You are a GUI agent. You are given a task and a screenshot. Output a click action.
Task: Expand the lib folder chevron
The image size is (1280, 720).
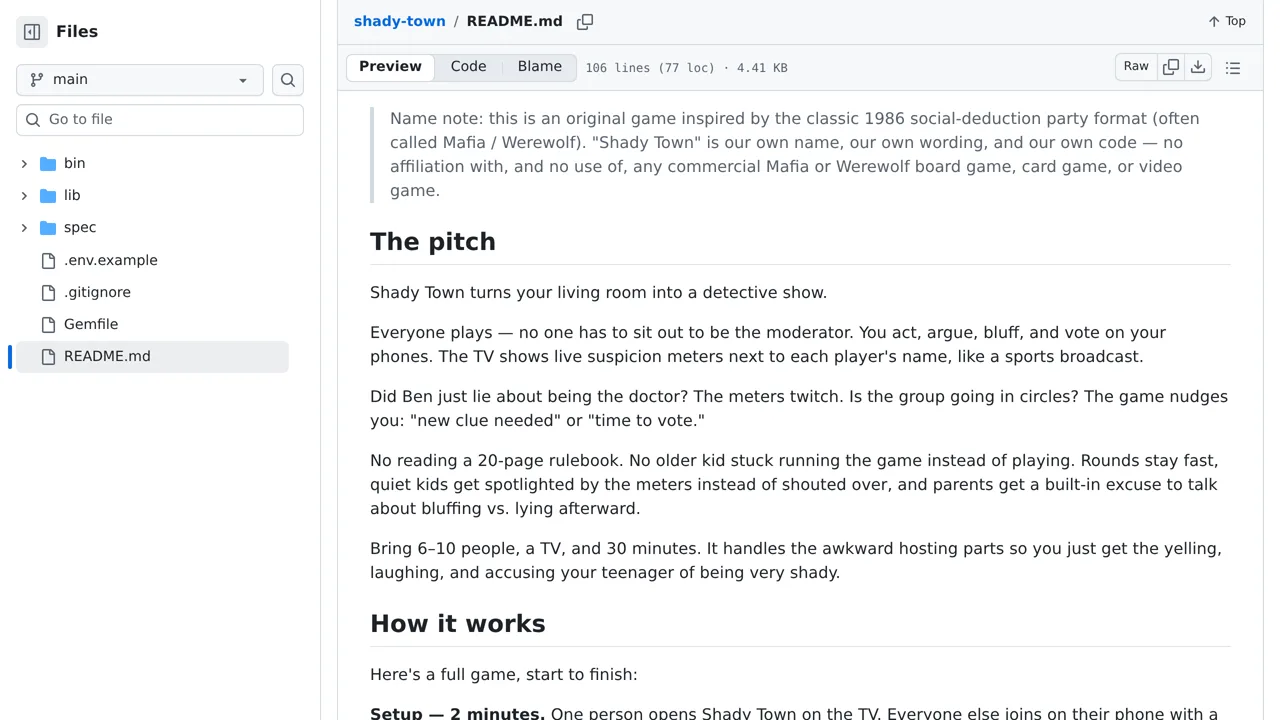click(x=24, y=196)
